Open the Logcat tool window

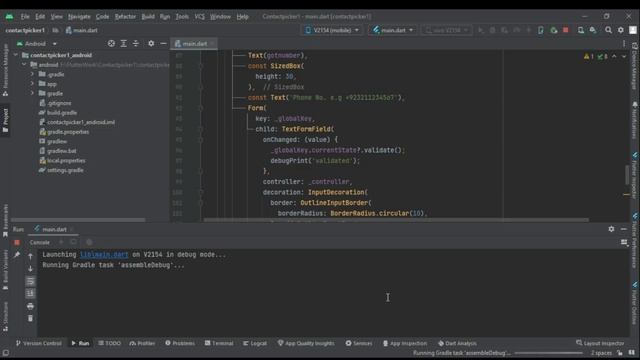pos(255,343)
